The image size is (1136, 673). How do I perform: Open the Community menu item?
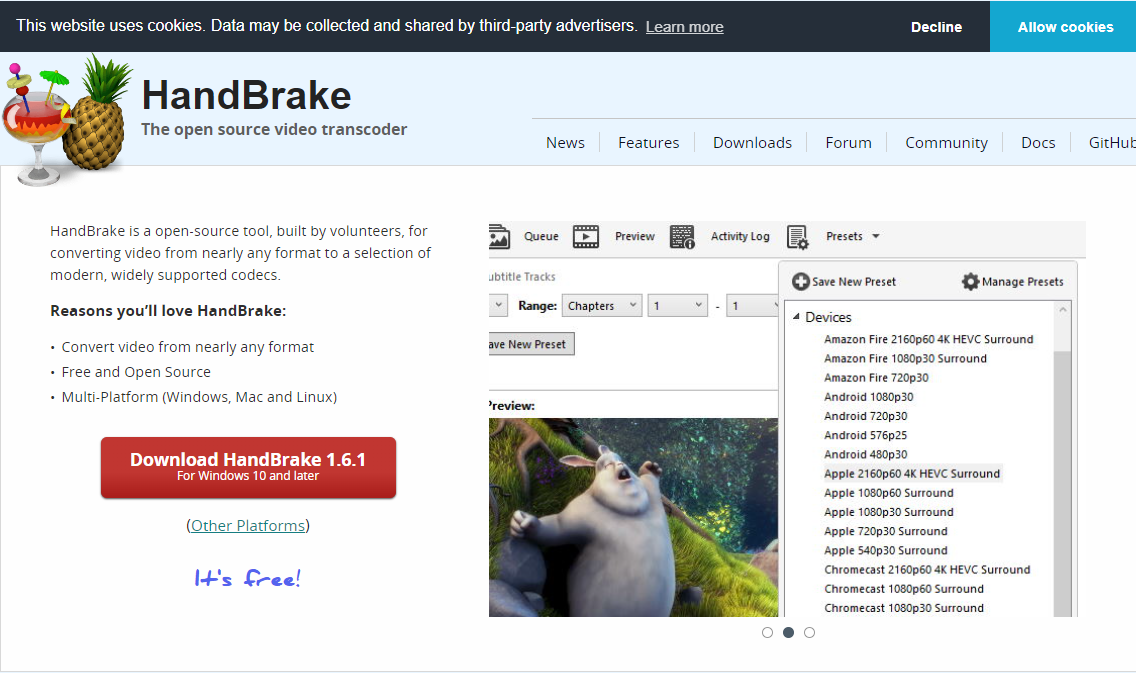(x=946, y=143)
